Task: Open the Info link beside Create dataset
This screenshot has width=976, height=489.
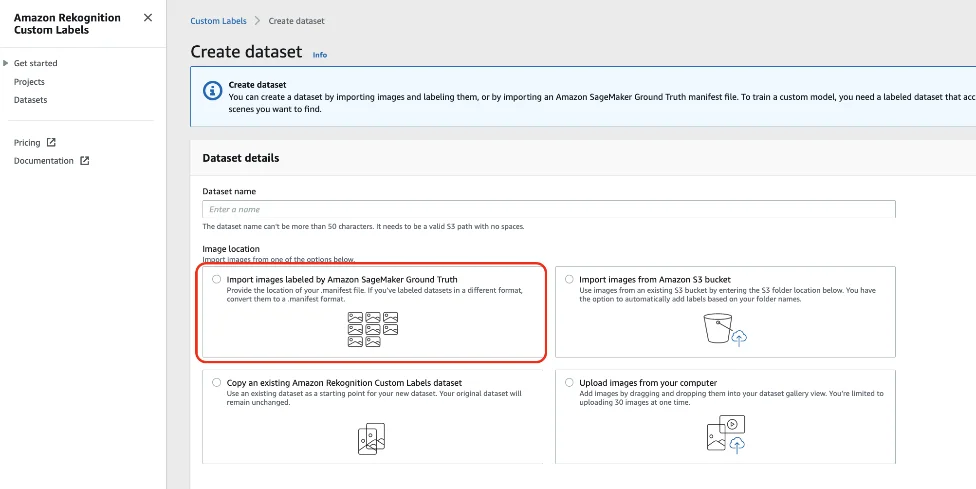Action: (x=320, y=55)
